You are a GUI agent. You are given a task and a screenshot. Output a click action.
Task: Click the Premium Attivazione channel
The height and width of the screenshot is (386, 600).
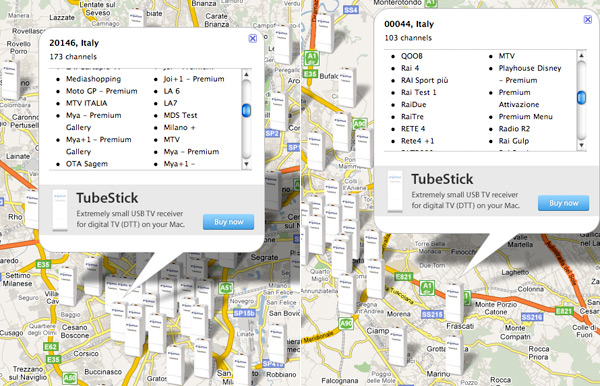pos(518,98)
